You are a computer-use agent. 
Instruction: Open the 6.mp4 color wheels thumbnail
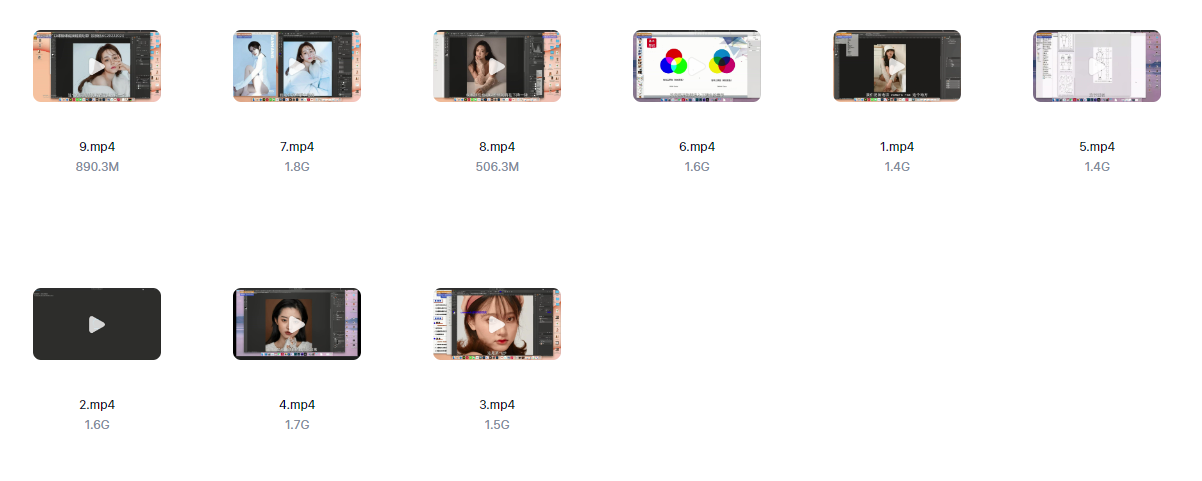[697, 66]
